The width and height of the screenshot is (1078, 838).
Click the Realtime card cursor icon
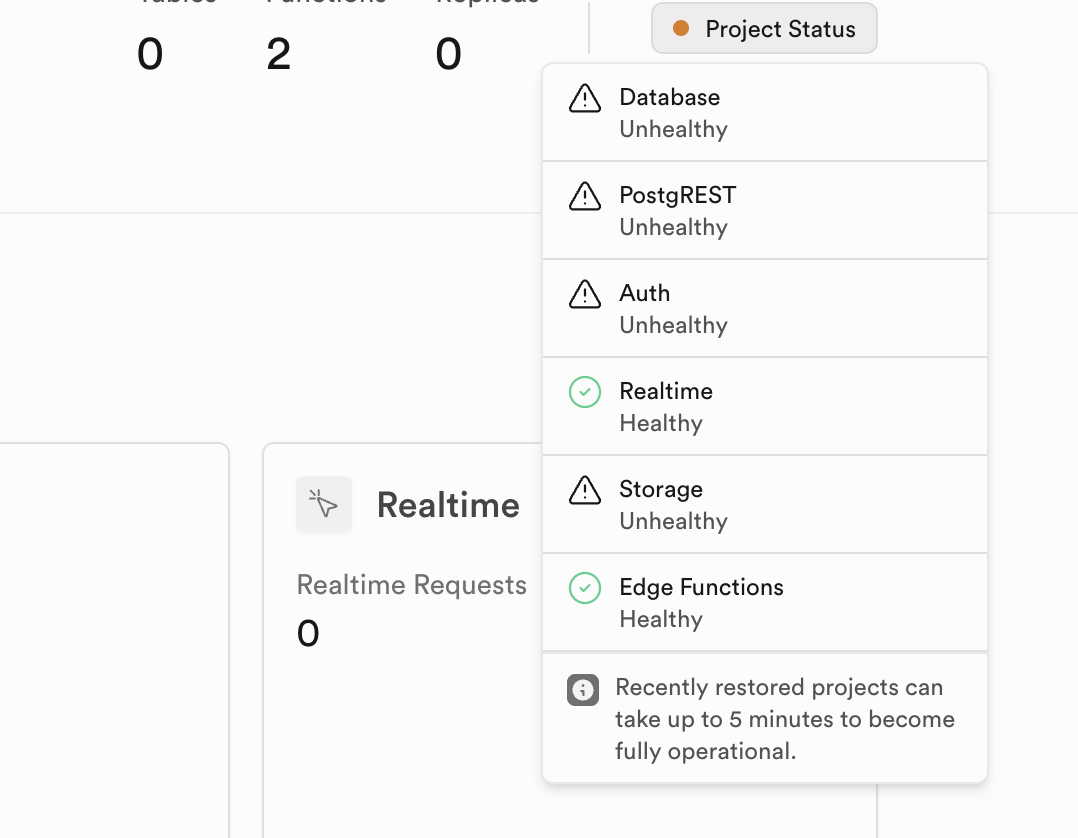pos(324,504)
